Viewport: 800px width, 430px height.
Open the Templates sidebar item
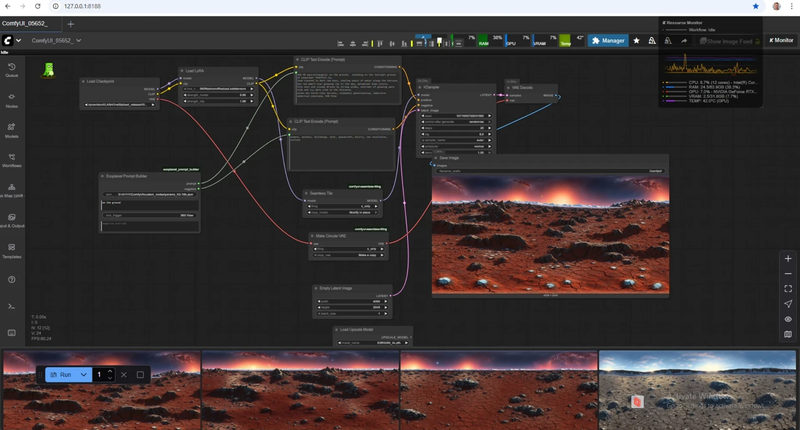coord(12,251)
